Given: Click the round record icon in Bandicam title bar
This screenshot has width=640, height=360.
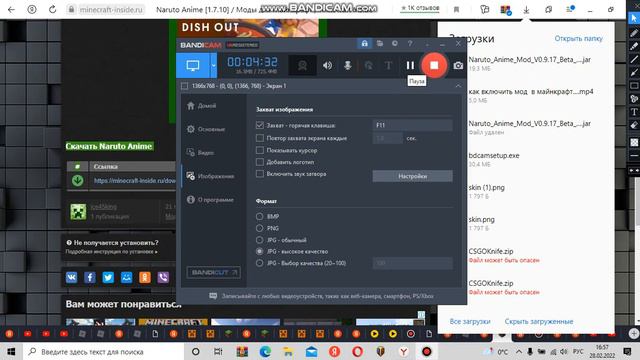Looking at the screenshot, I should click(395, 43).
